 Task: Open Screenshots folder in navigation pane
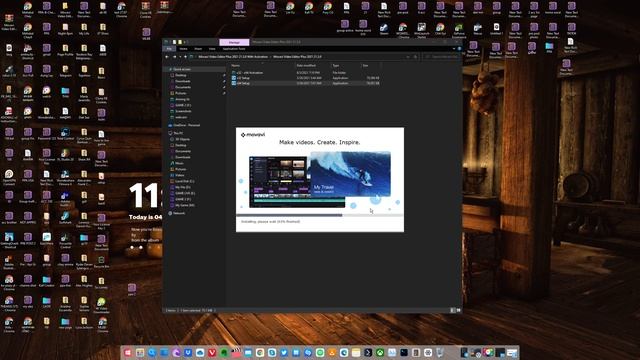[183, 111]
